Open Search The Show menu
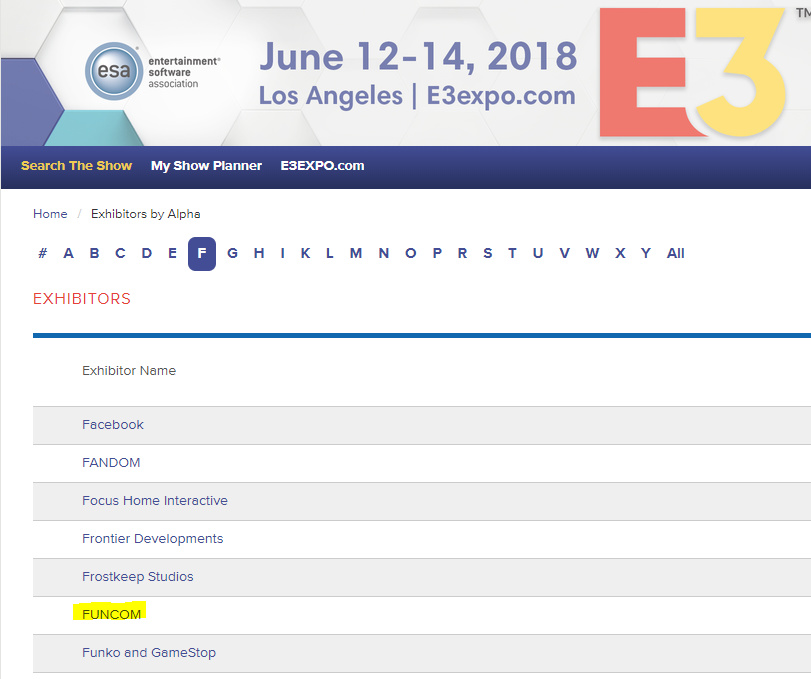The image size is (811, 679). (x=77, y=166)
